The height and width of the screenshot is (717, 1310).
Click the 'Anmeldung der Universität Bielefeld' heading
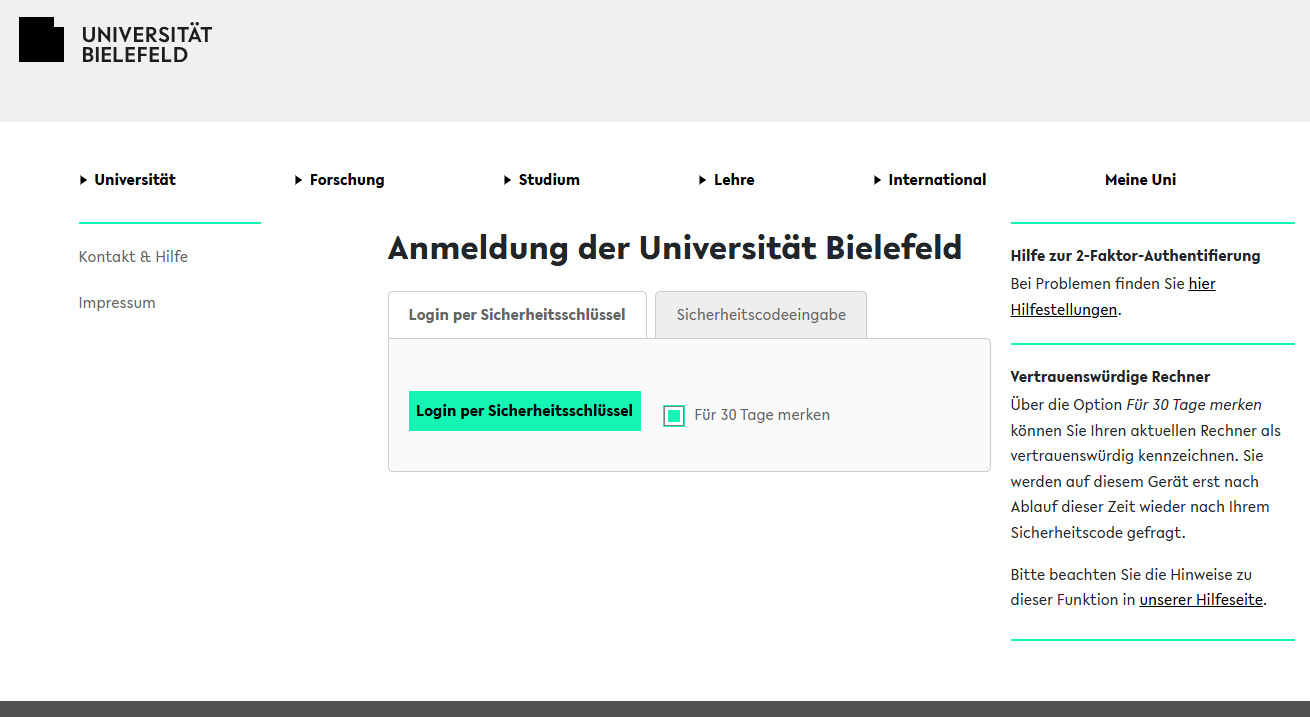675,248
